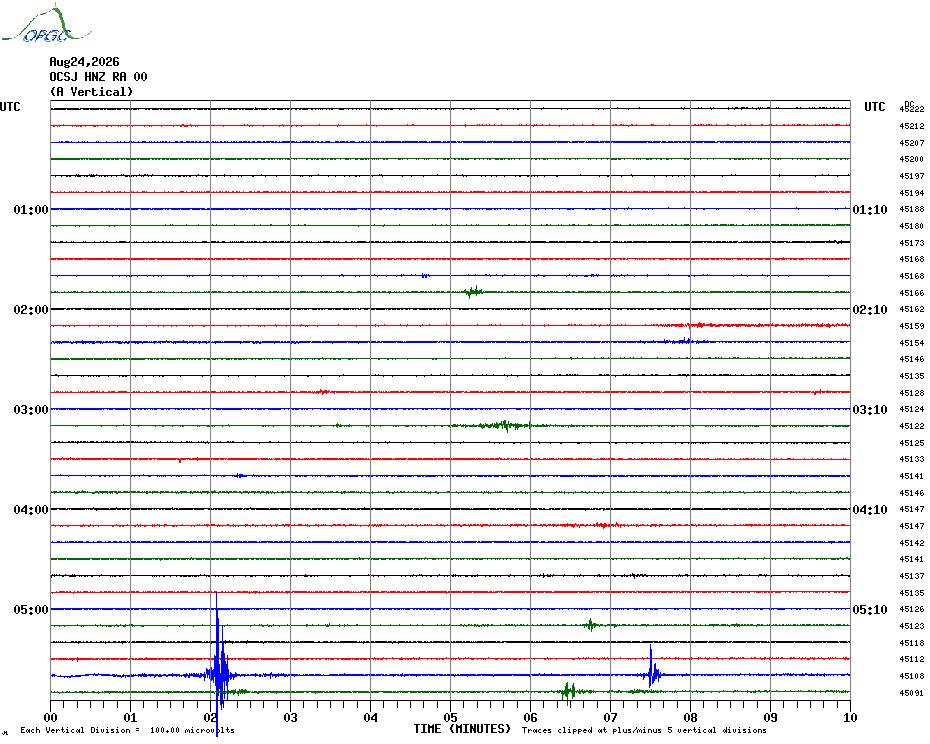930x744 pixels.
Task: Click the OFGC logo
Action: pyautogui.click(x=47, y=25)
